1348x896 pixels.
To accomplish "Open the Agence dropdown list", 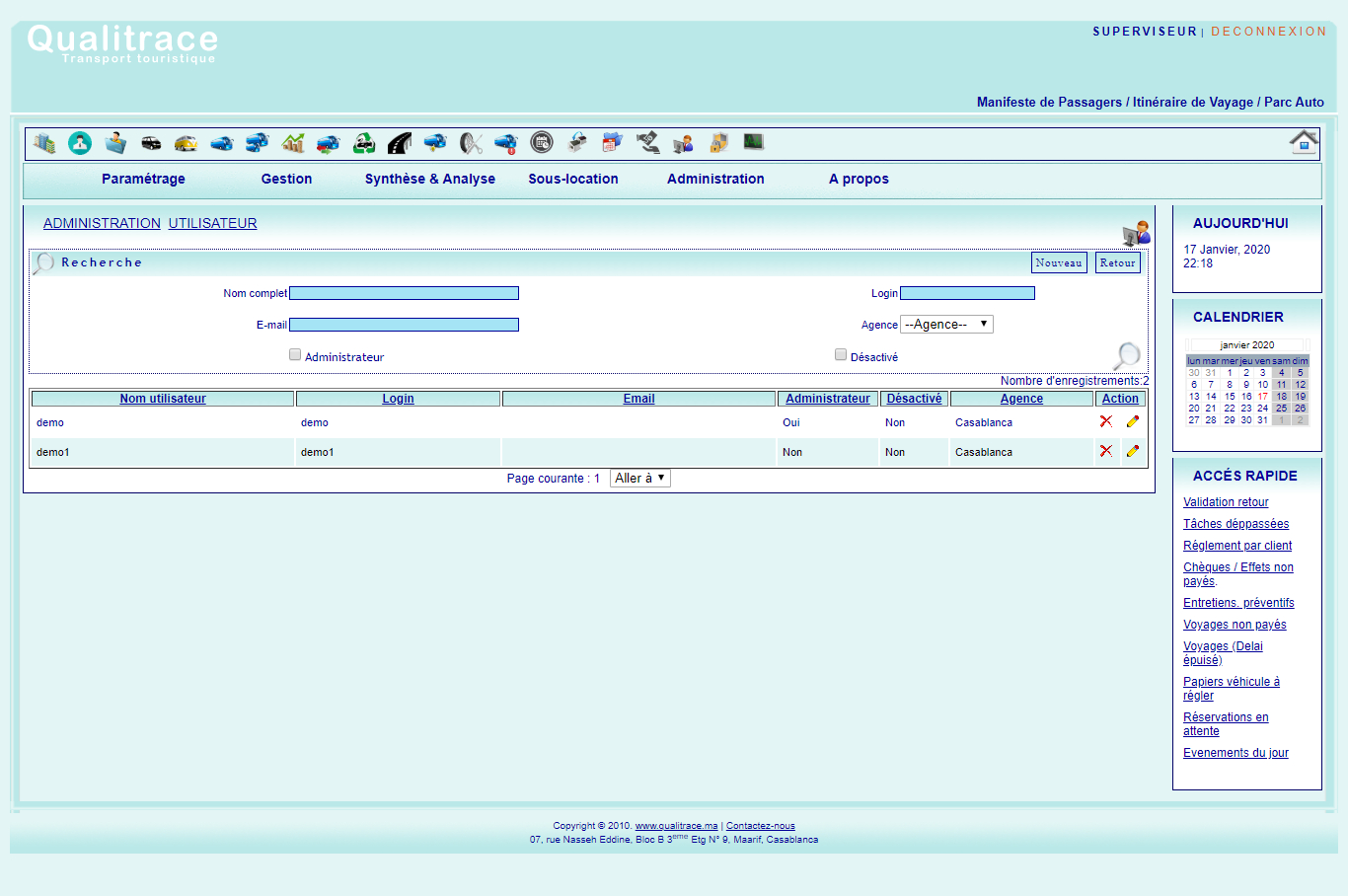I will tap(946, 325).
